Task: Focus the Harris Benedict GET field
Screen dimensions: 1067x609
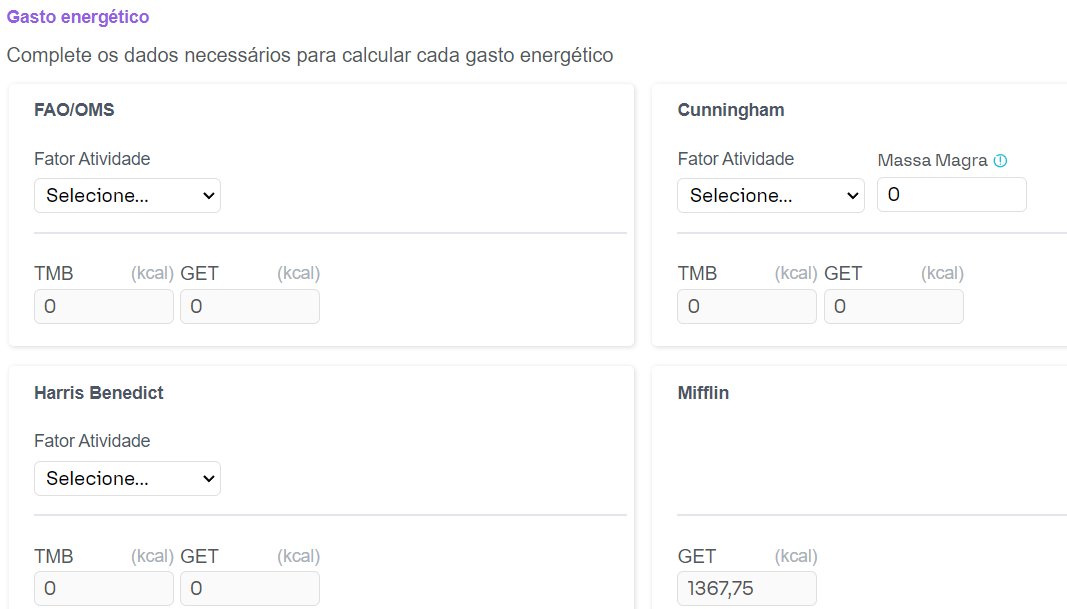Action: (x=250, y=589)
